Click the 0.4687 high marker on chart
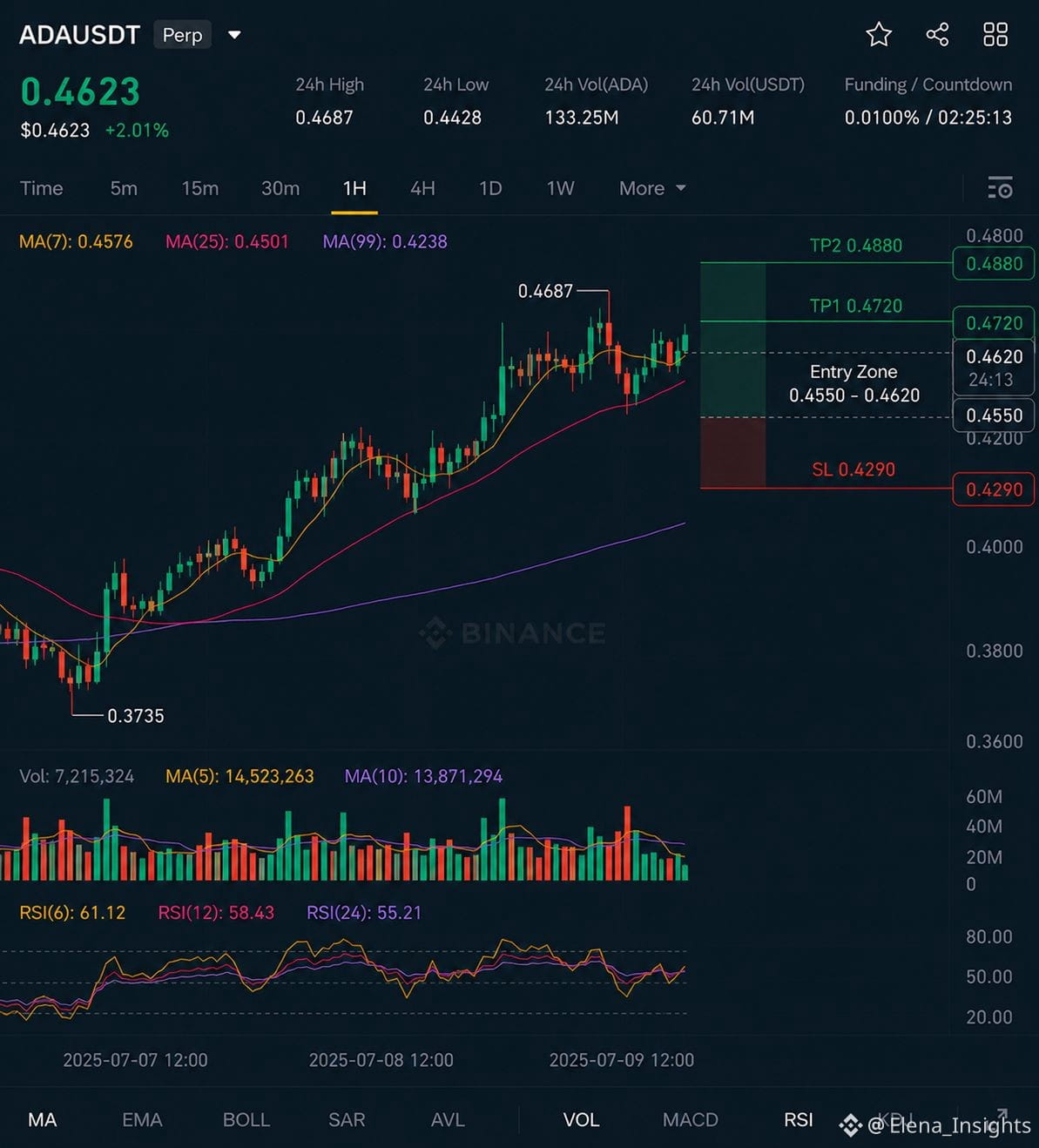Screen dimensions: 1039x1148 point(545,291)
